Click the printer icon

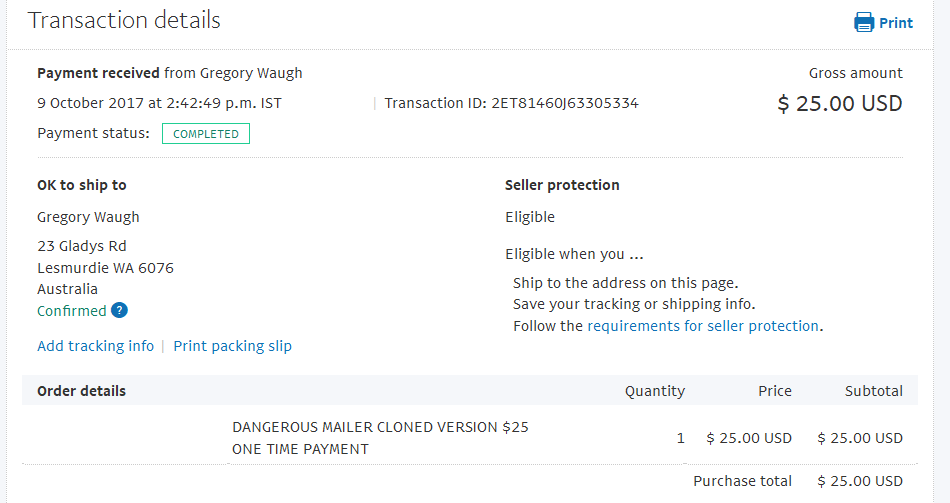(863, 22)
